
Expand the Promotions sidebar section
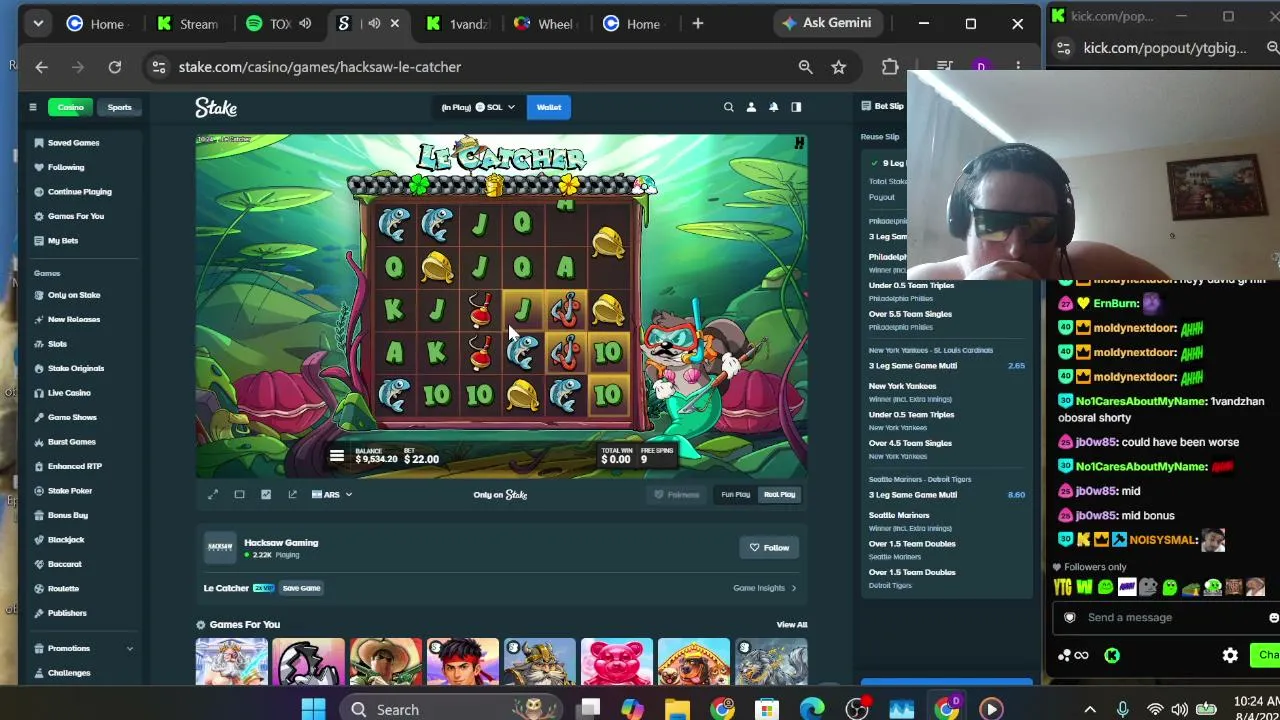tap(84, 648)
